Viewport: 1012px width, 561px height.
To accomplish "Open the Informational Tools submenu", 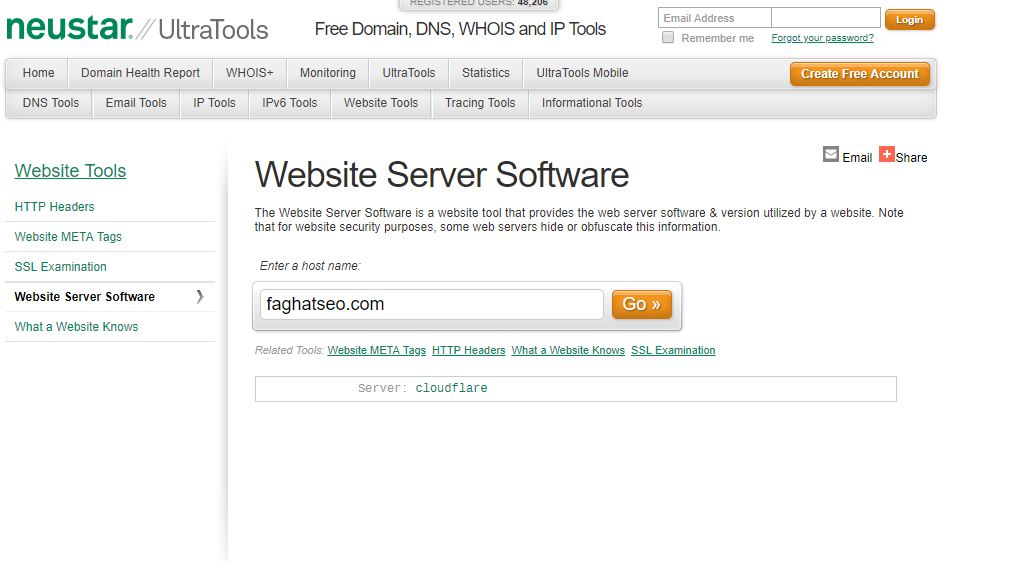I will pos(592,103).
